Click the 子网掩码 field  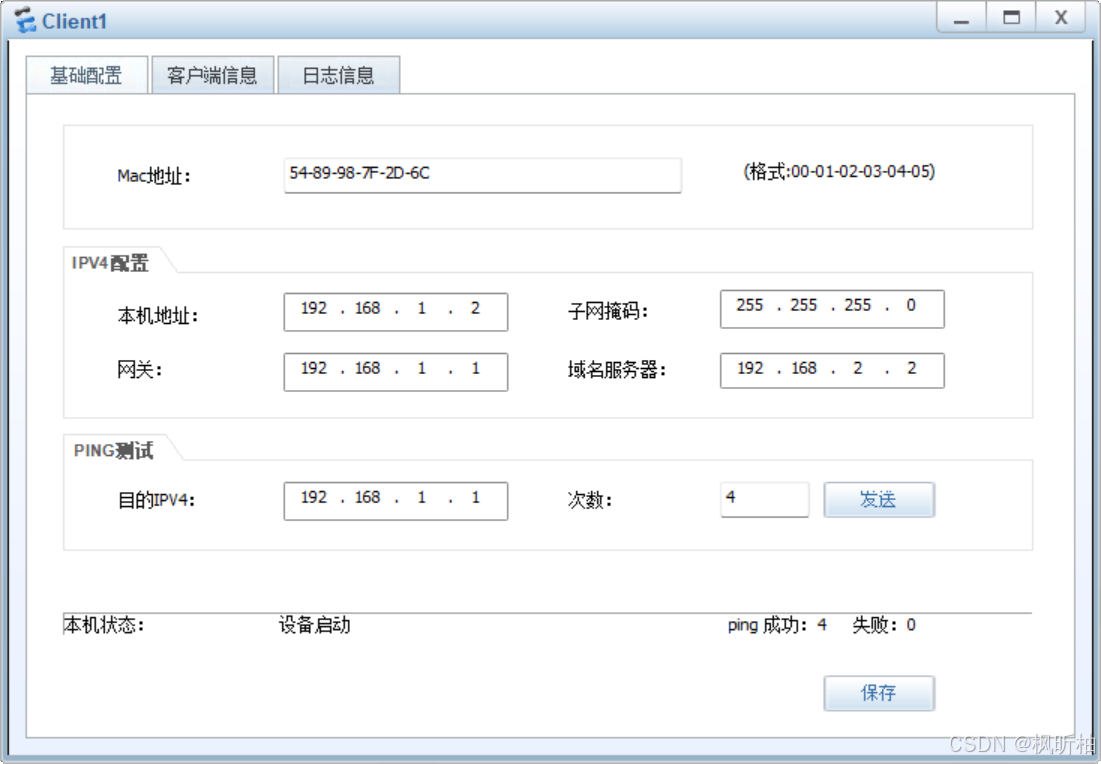832,309
